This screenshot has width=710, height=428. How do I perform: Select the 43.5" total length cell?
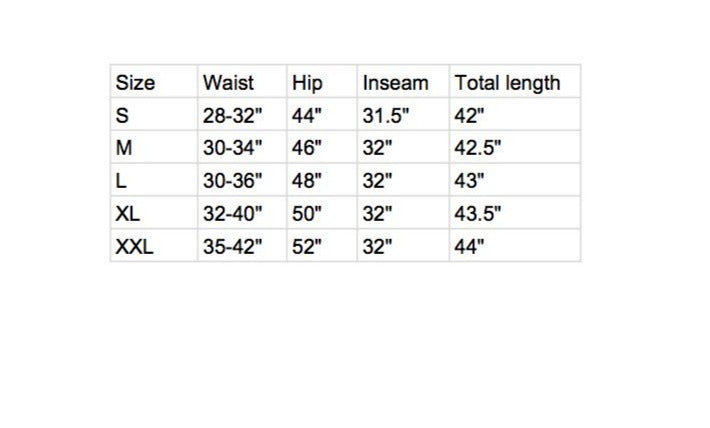(x=477, y=214)
